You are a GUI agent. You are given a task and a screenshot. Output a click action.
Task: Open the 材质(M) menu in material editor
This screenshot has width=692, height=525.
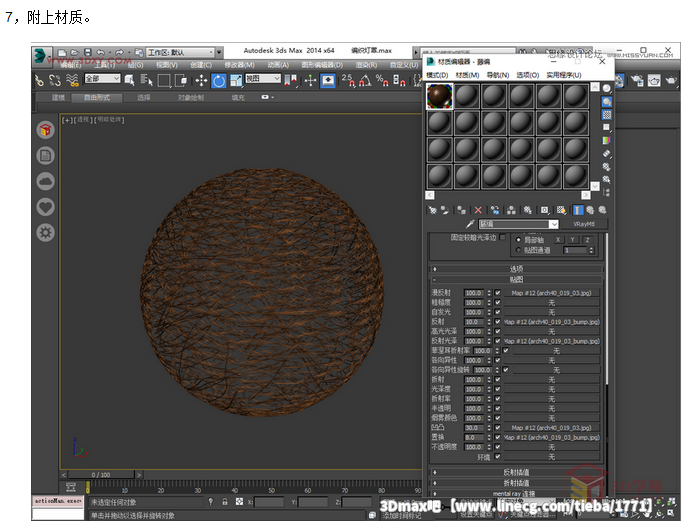[467, 75]
